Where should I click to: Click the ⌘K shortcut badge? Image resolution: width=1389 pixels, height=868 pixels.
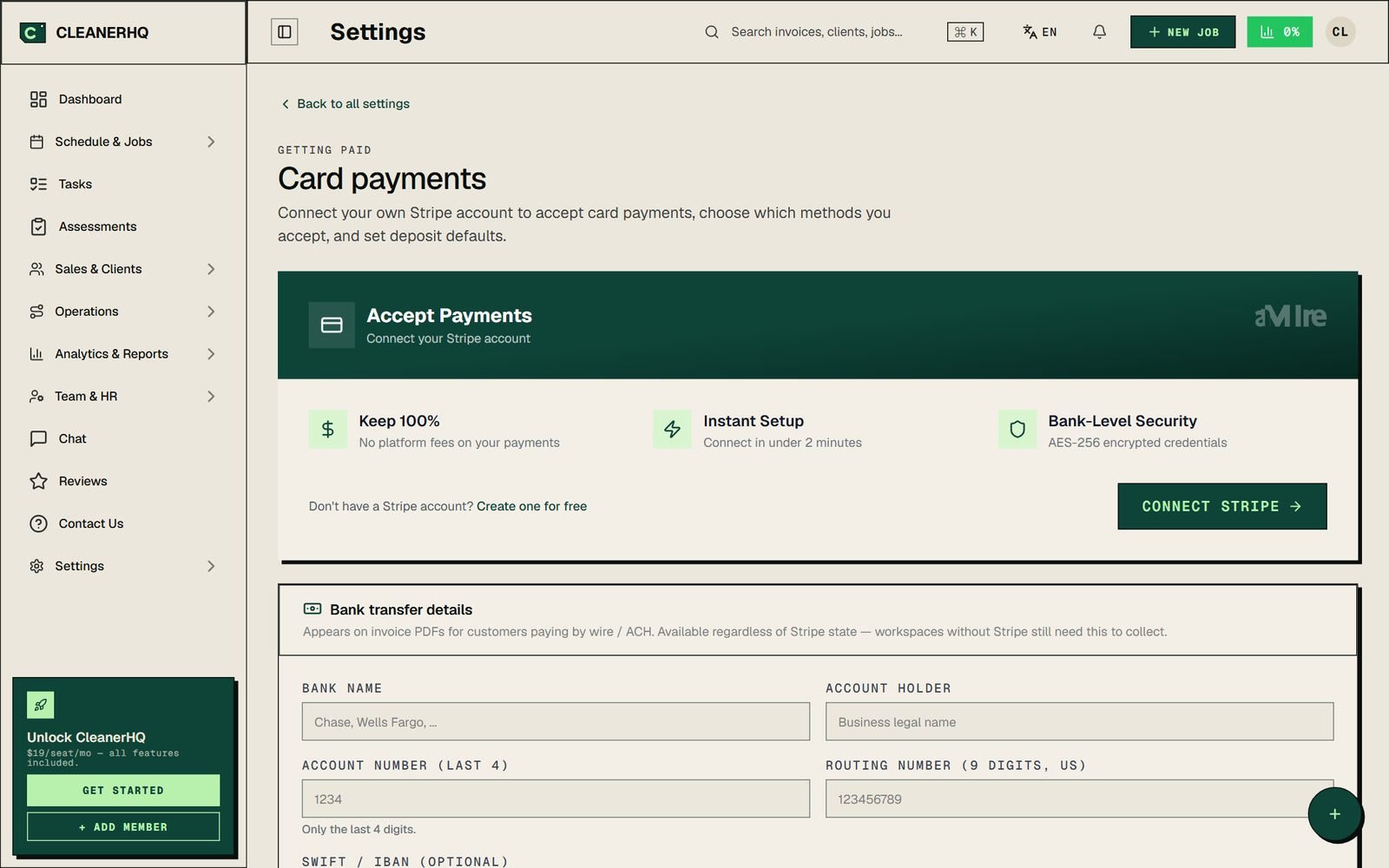click(965, 32)
